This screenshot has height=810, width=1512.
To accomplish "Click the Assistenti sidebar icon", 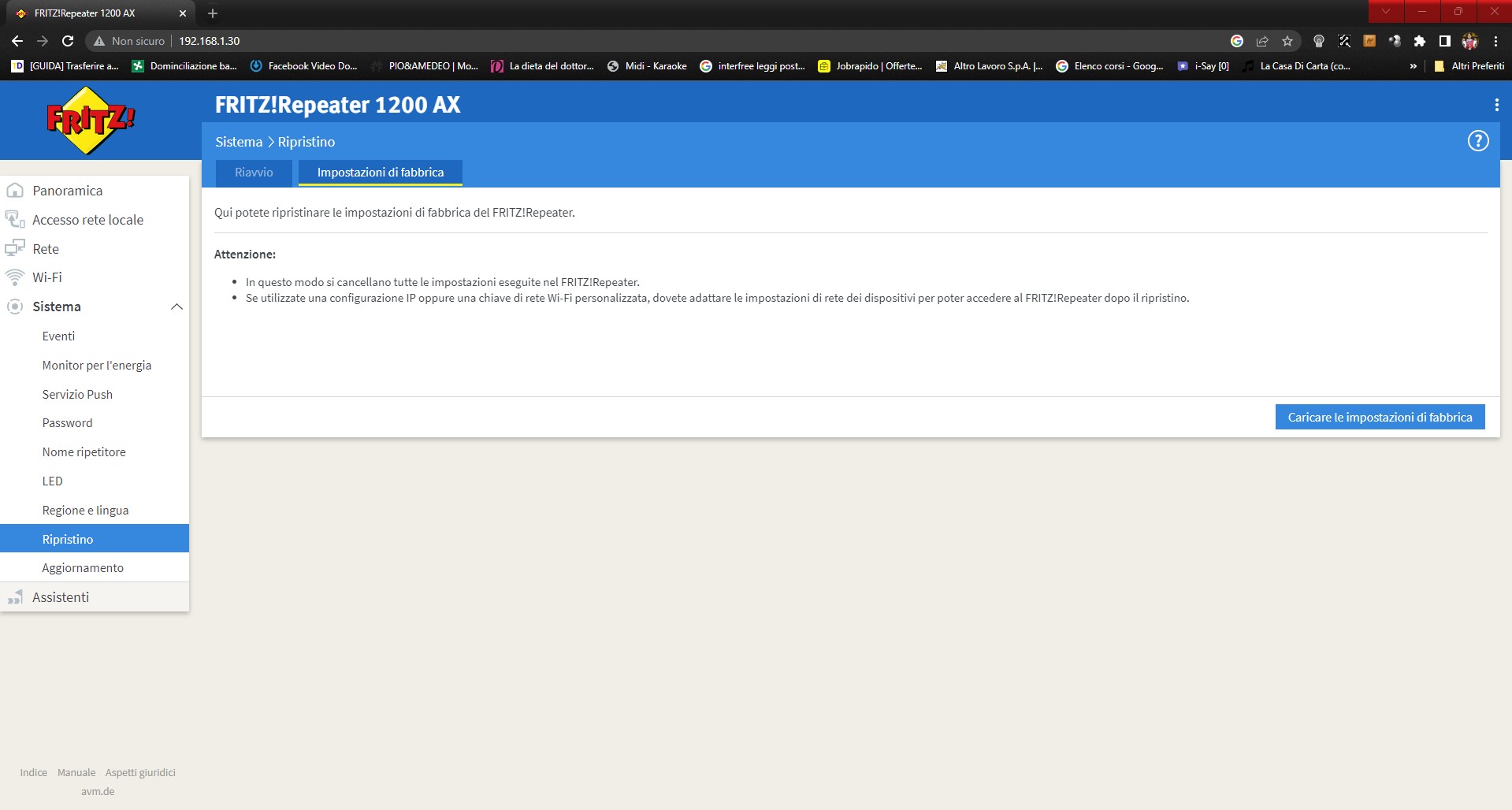I will click(x=15, y=597).
